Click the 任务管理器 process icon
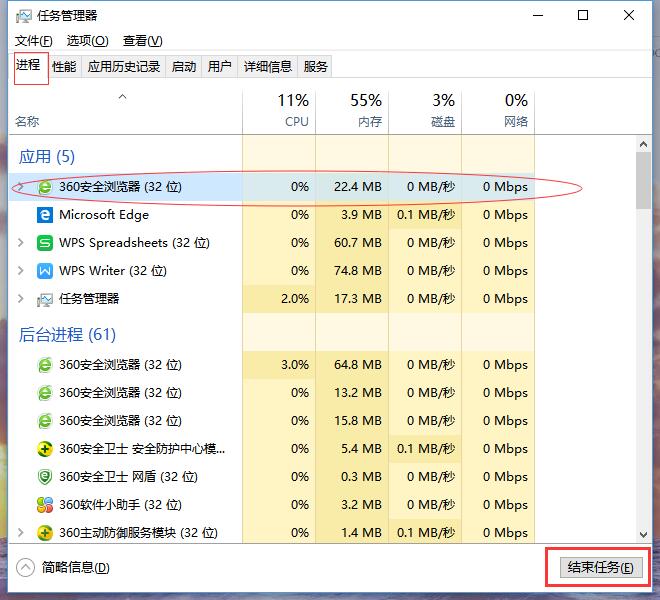Image resolution: width=660 pixels, height=600 pixels. (x=45, y=299)
